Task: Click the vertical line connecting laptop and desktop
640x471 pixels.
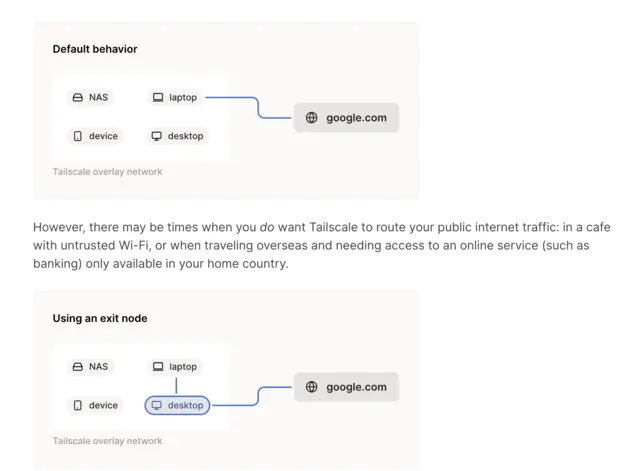Action: (x=176, y=386)
